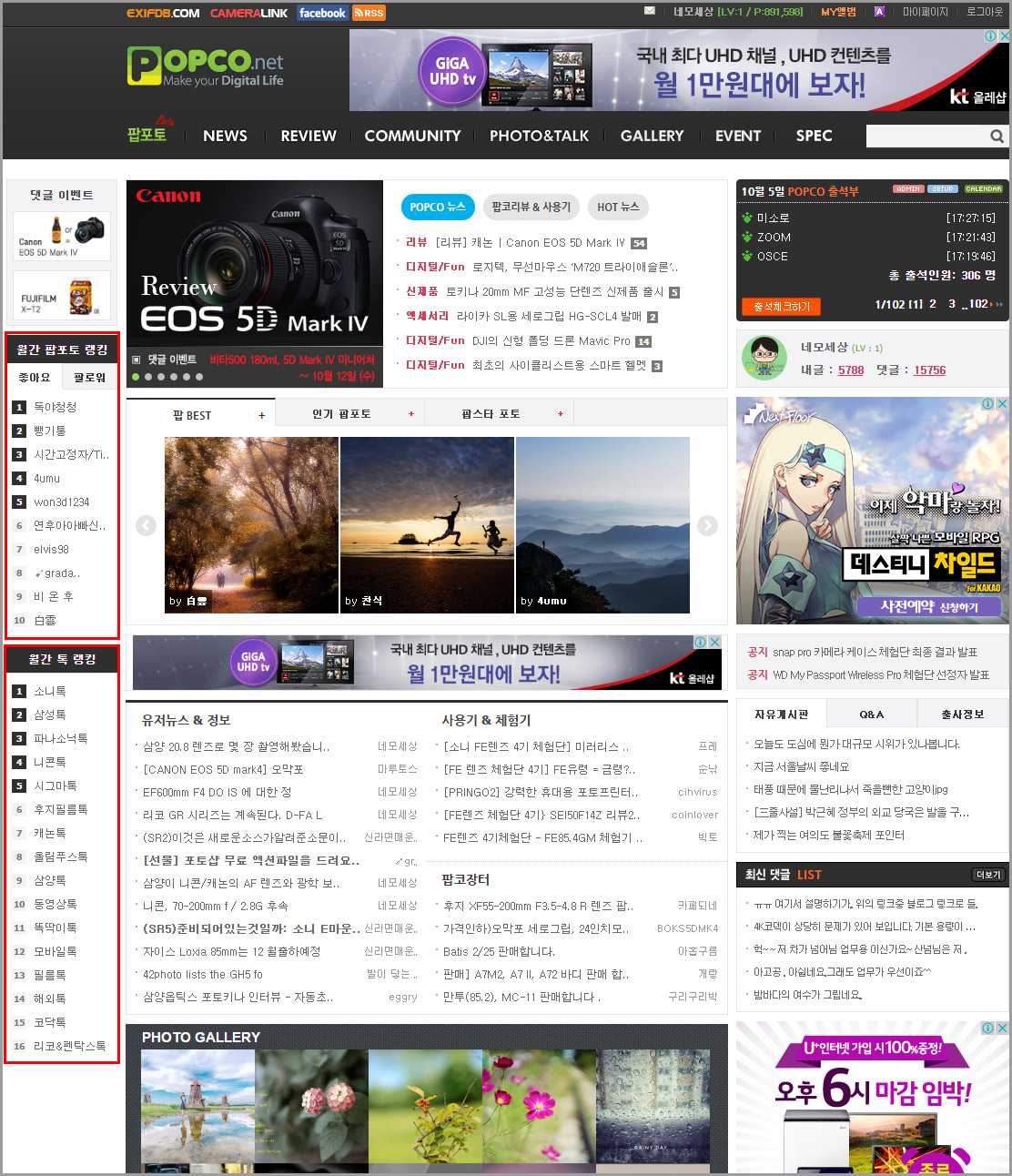This screenshot has width=1012, height=1176.
Task: Click 더보기 in recent comments list
Action: (988, 875)
